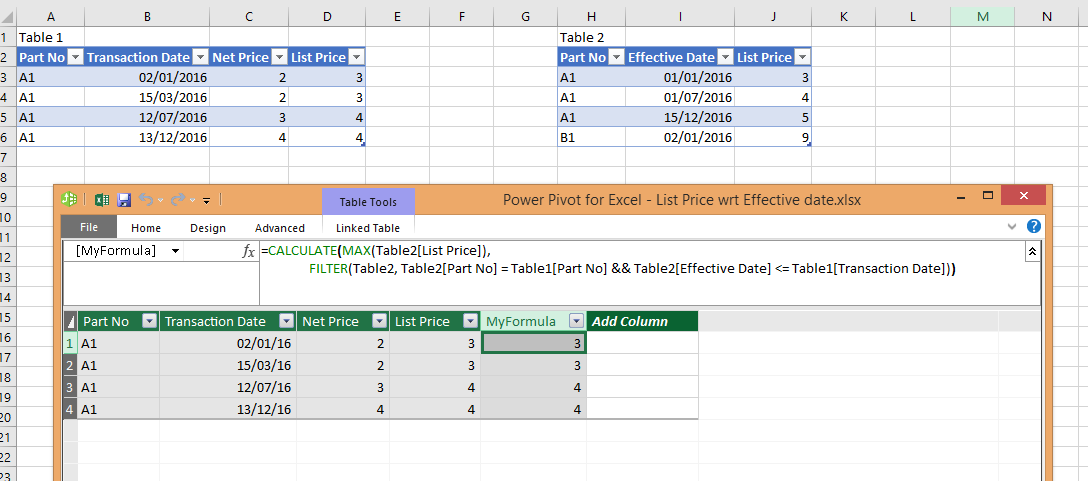
Task: Select Excel column M header
Action: [x=983, y=17]
